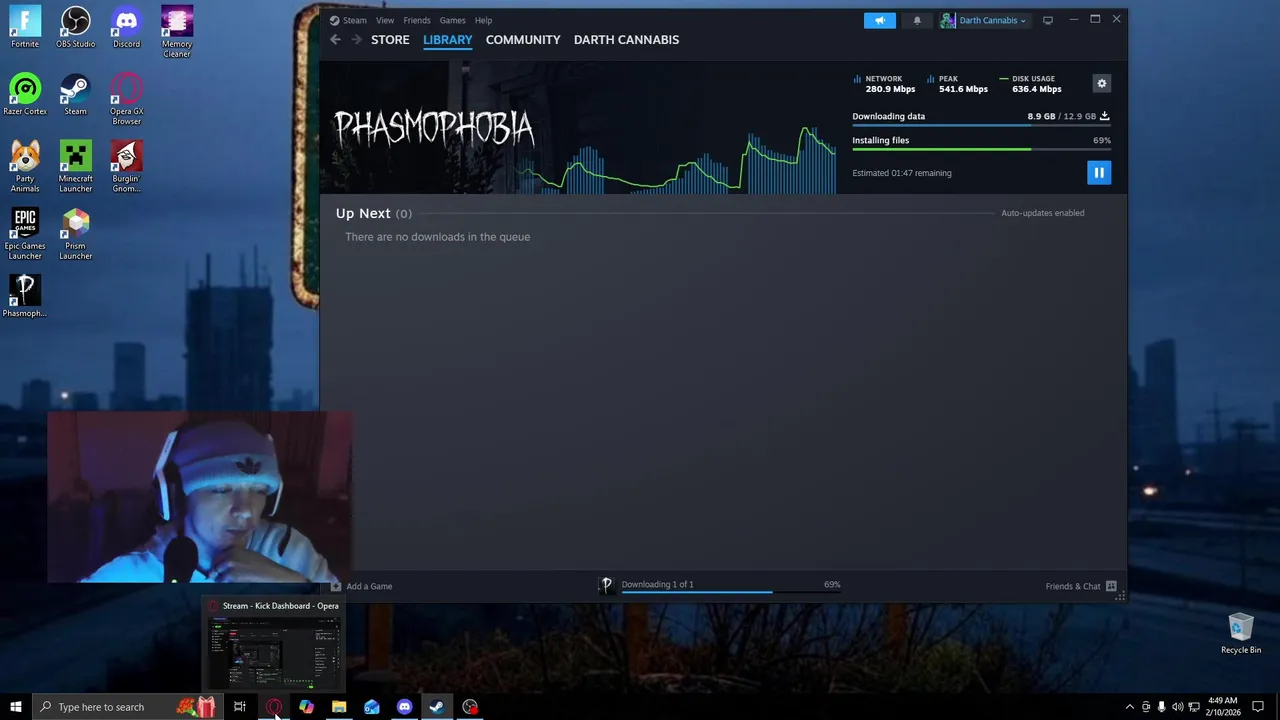The height and width of the screenshot is (720, 1280).
Task: Click the Phasmophobia game banner title
Action: click(434, 128)
